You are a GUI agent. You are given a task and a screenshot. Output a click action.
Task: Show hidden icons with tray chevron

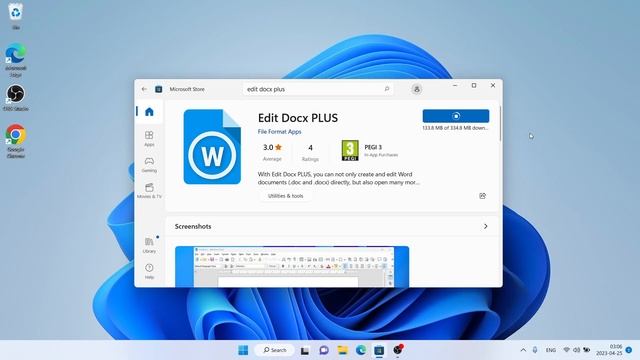click(523, 350)
